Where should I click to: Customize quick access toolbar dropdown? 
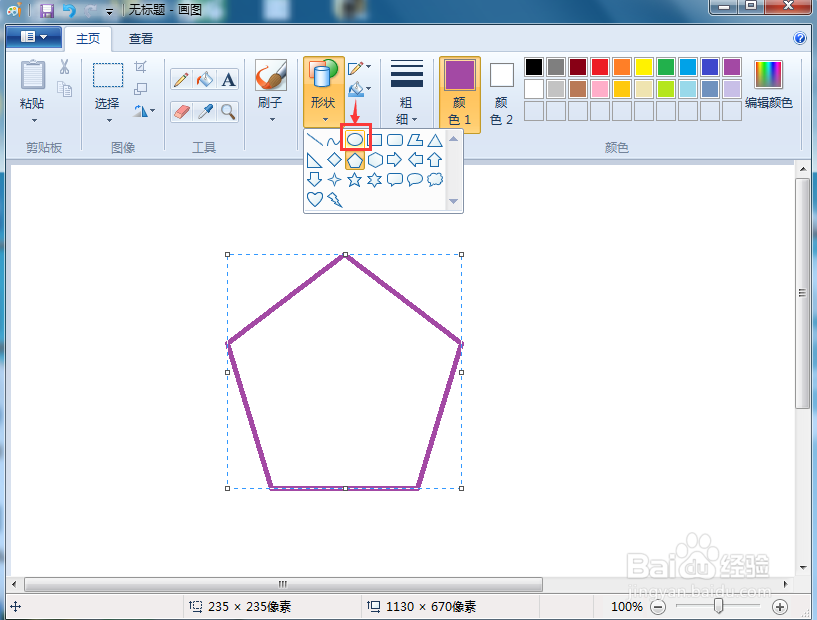coord(109,11)
